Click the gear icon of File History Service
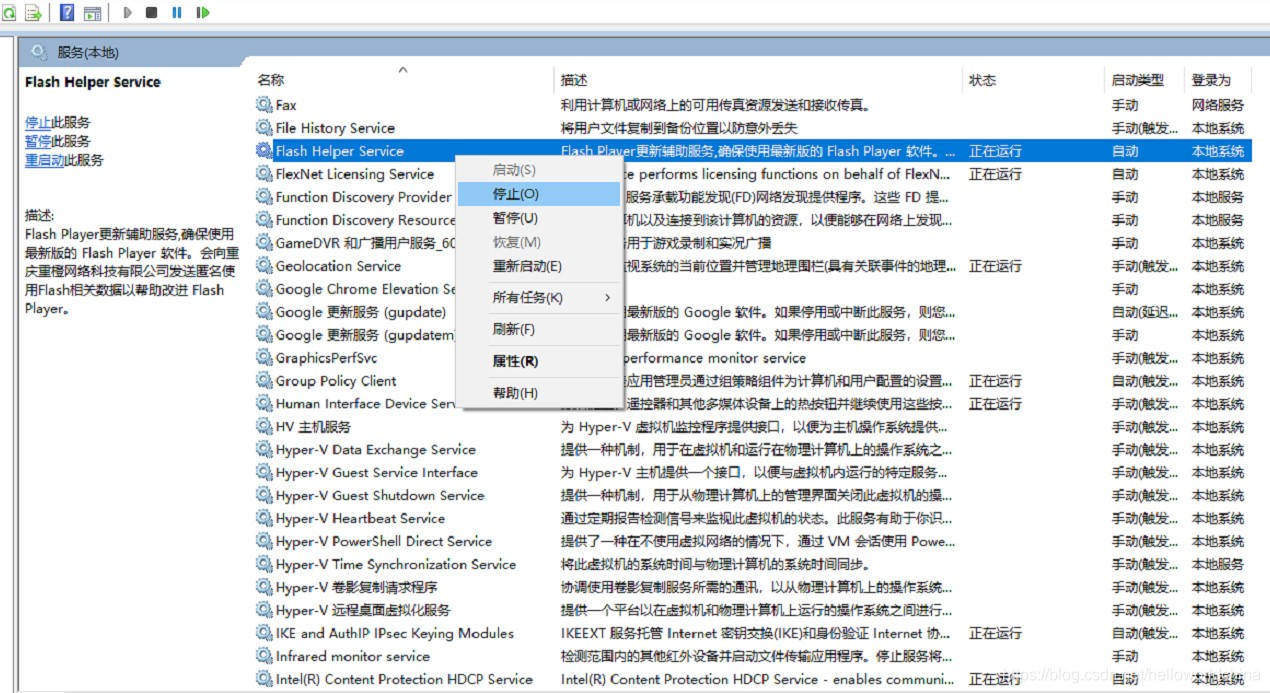Screen dimensions: 1270x693 pos(264,128)
